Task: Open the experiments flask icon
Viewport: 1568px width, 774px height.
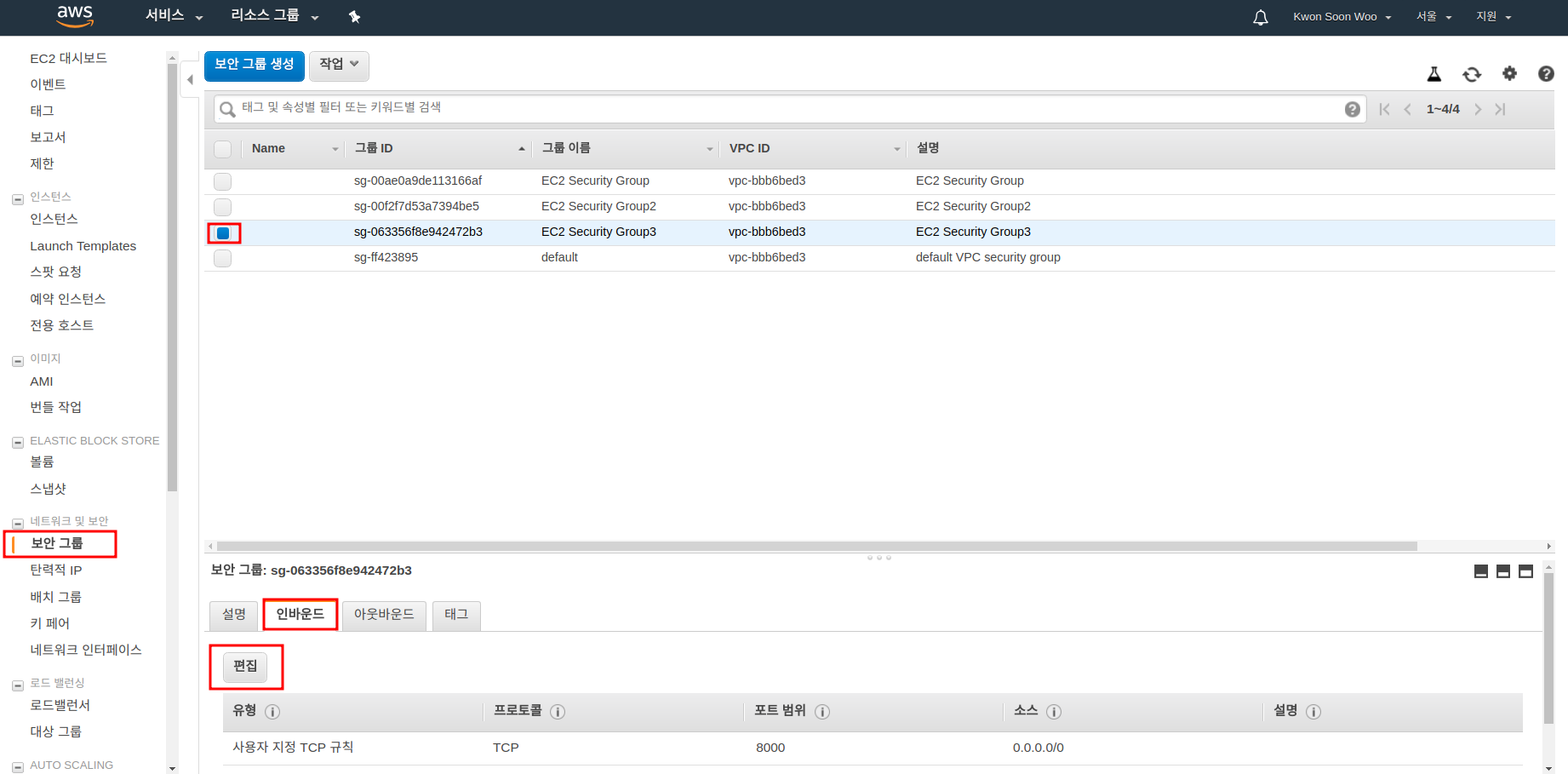Action: (x=1434, y=74)
